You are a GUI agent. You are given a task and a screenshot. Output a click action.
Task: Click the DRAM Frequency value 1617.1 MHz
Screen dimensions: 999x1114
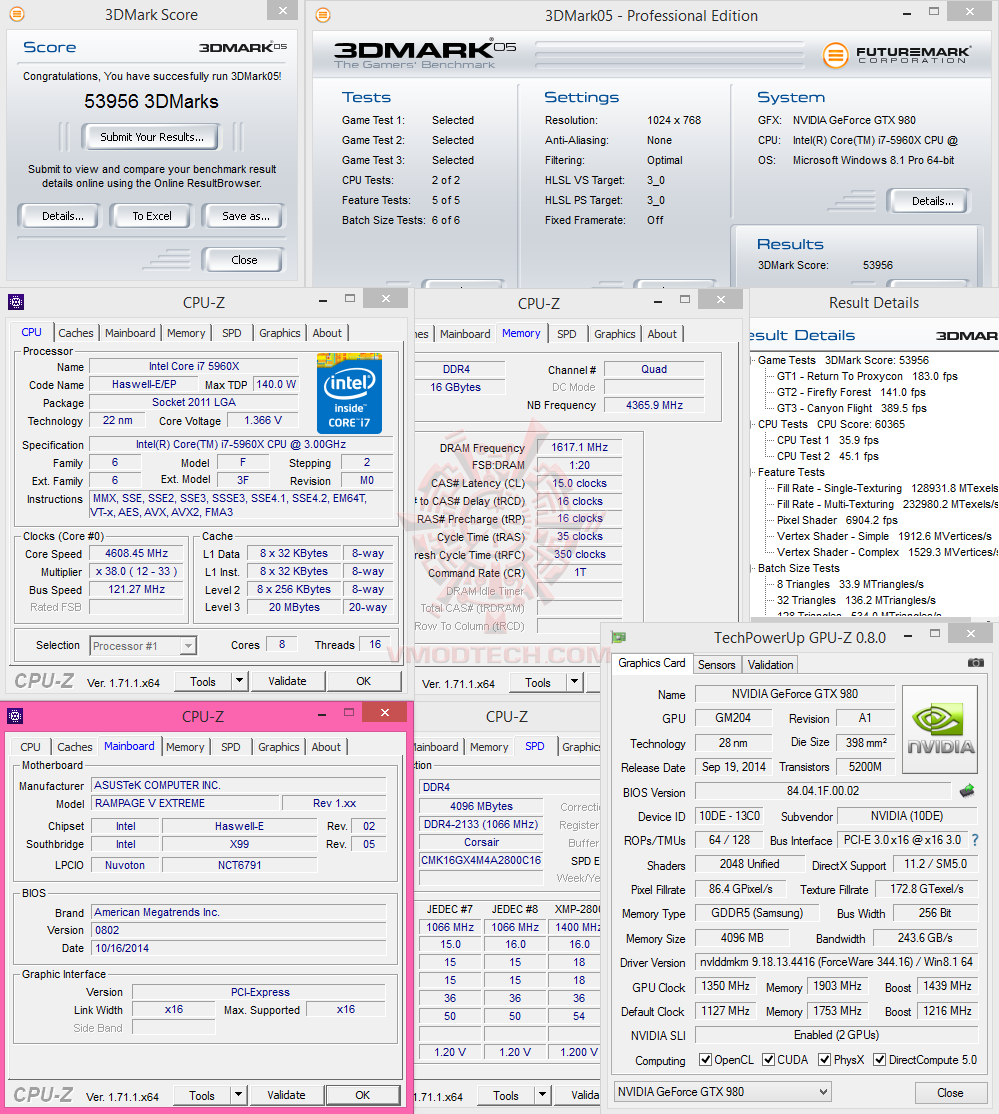click(579, 448)
